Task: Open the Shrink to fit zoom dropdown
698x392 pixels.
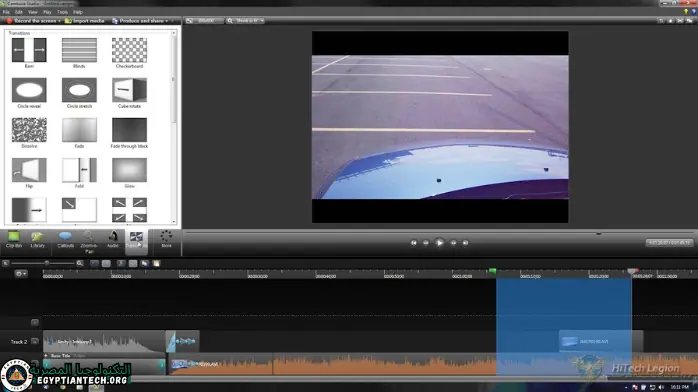Action: click(245, 21)
